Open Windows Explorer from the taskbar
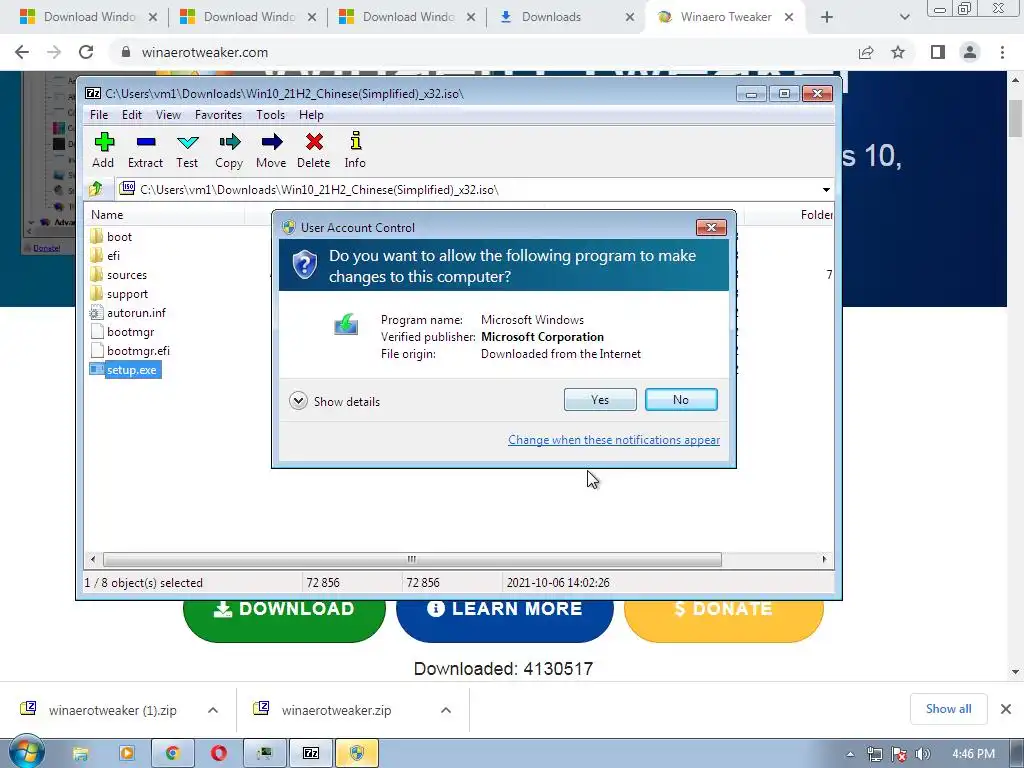 (80, 754)
